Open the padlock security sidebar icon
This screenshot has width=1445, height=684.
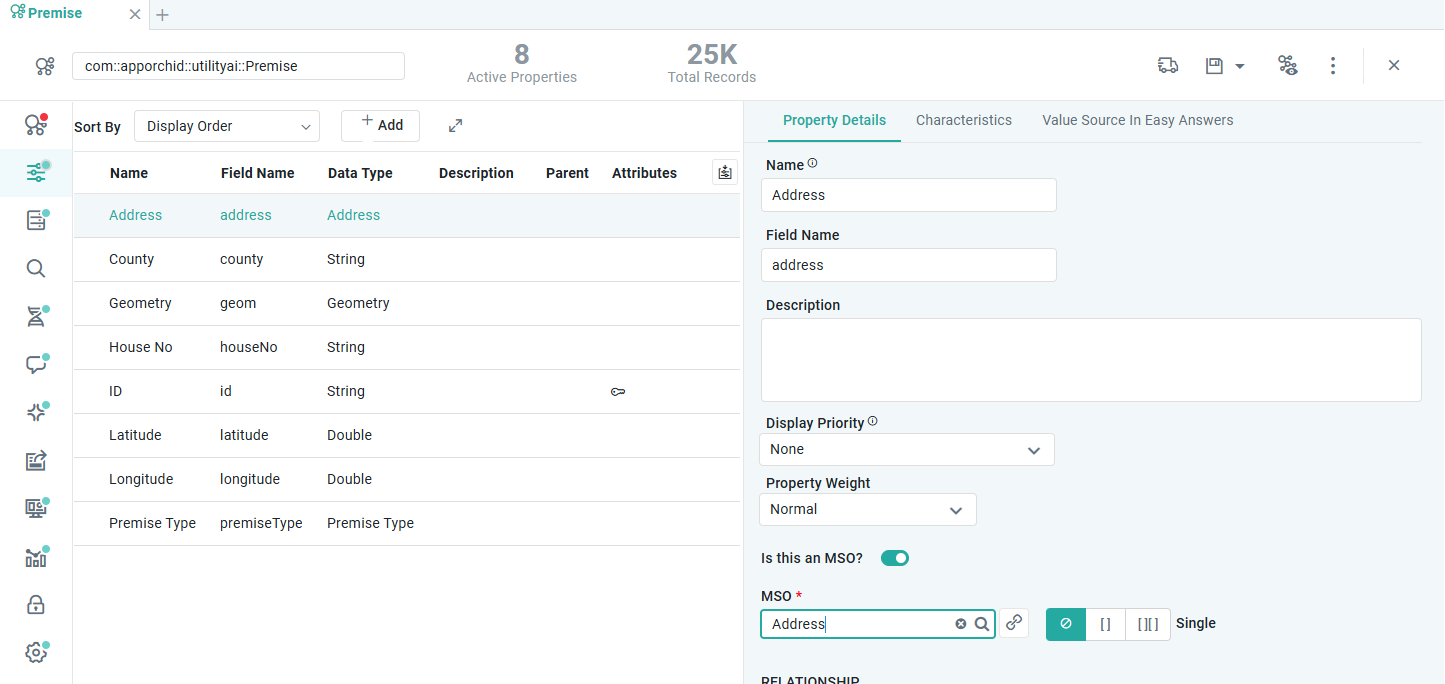pos(36,605)
